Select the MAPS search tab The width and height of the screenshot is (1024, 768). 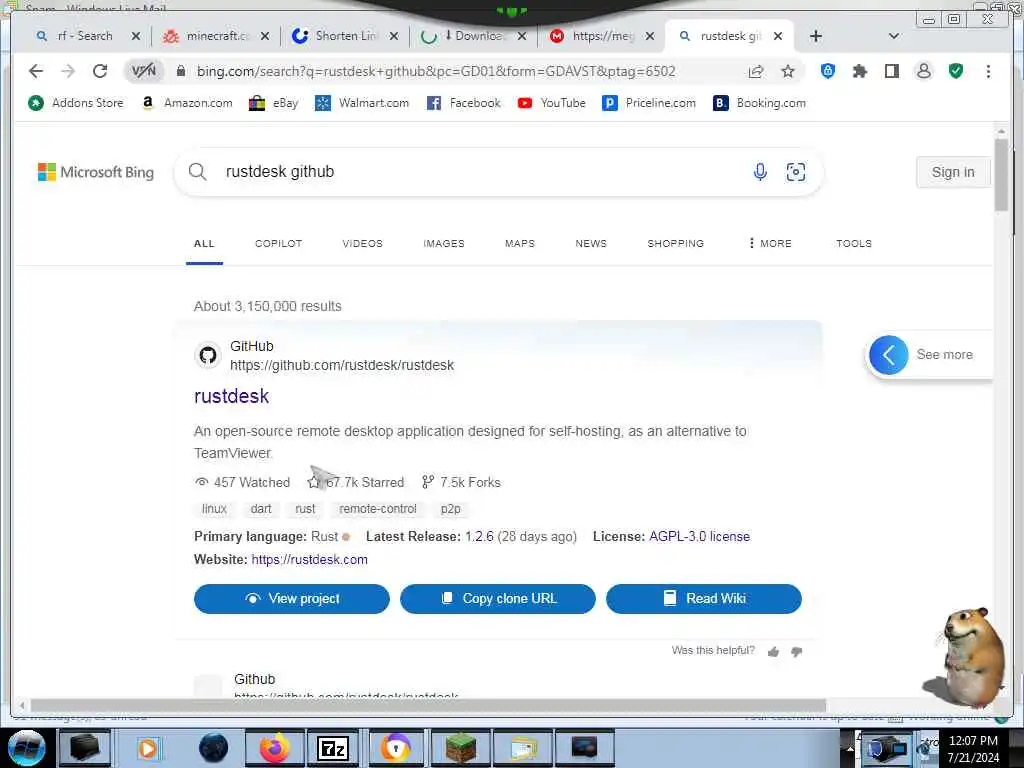click(520, 243)
